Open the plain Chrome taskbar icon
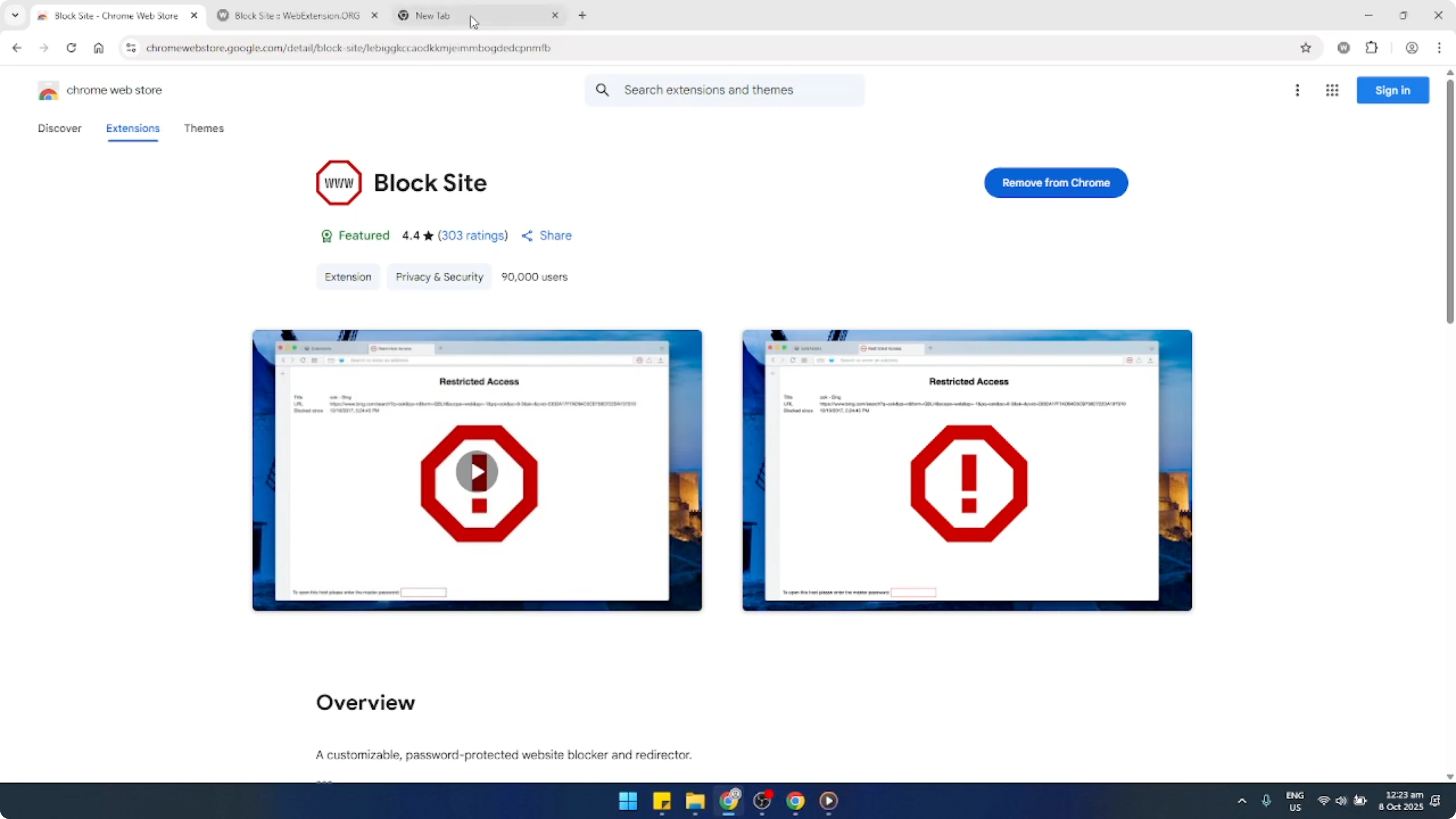 pos(795,801)
